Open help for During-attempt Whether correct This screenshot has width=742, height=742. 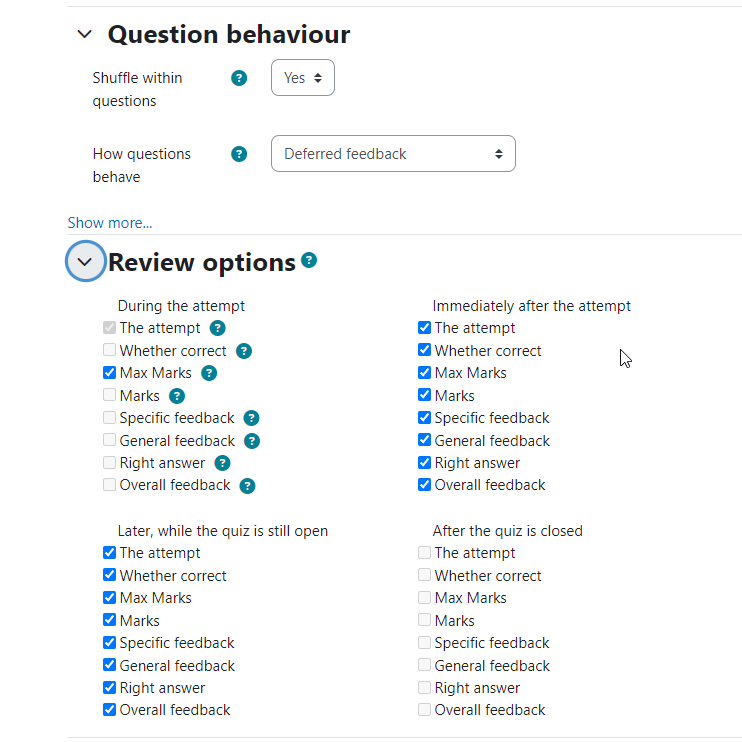(x=244, y=351)
